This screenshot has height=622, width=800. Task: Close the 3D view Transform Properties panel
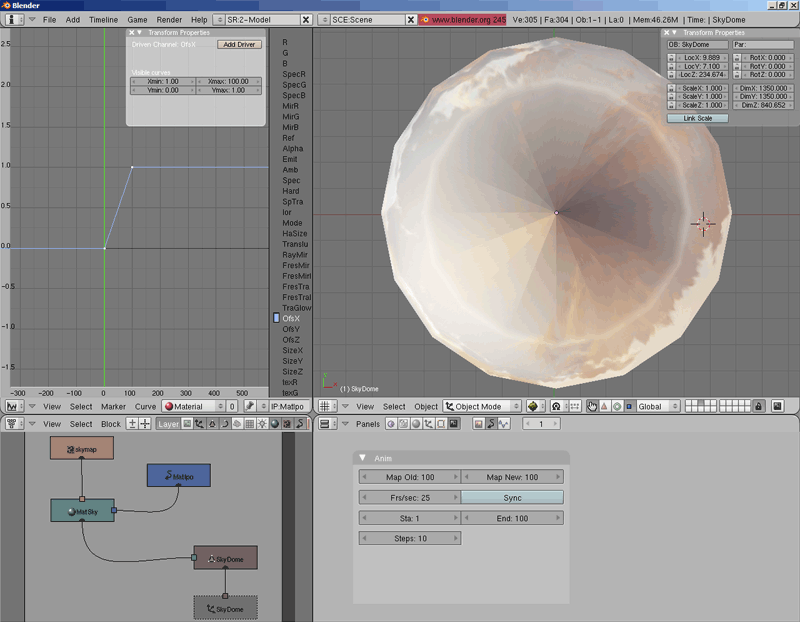(x=666, y=32)
